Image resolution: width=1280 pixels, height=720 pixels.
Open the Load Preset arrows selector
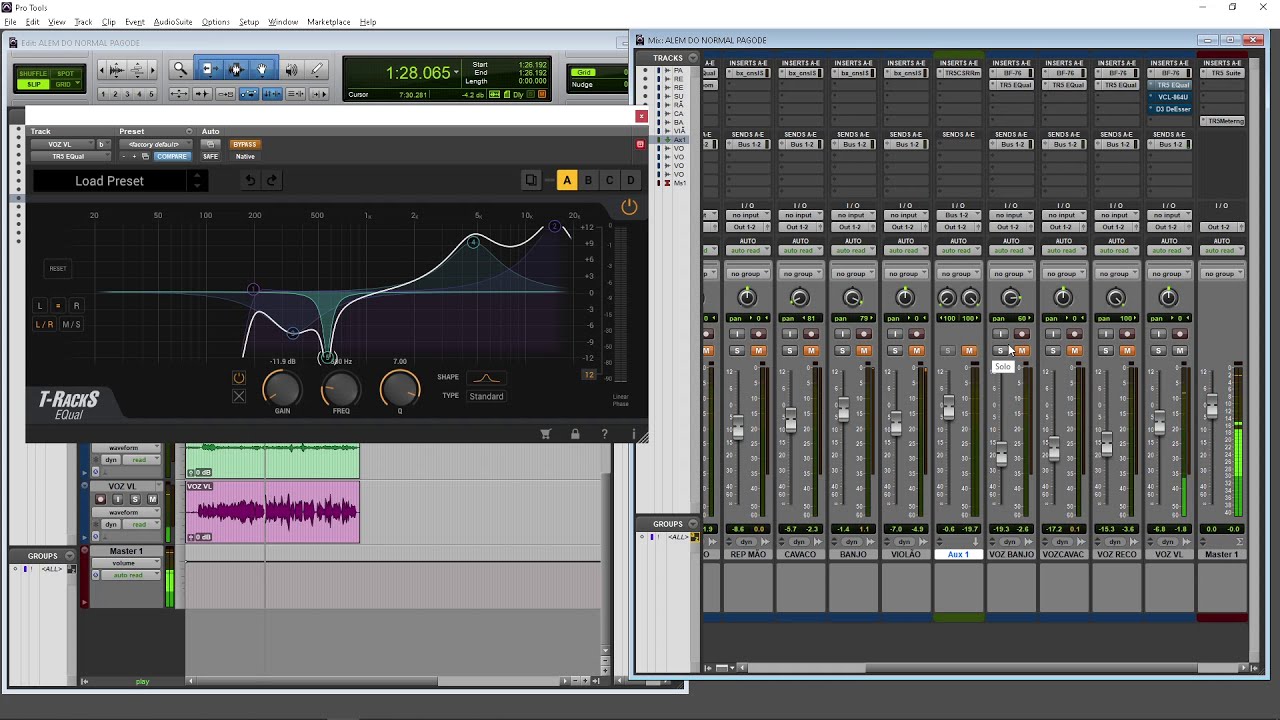pos(197,181)
